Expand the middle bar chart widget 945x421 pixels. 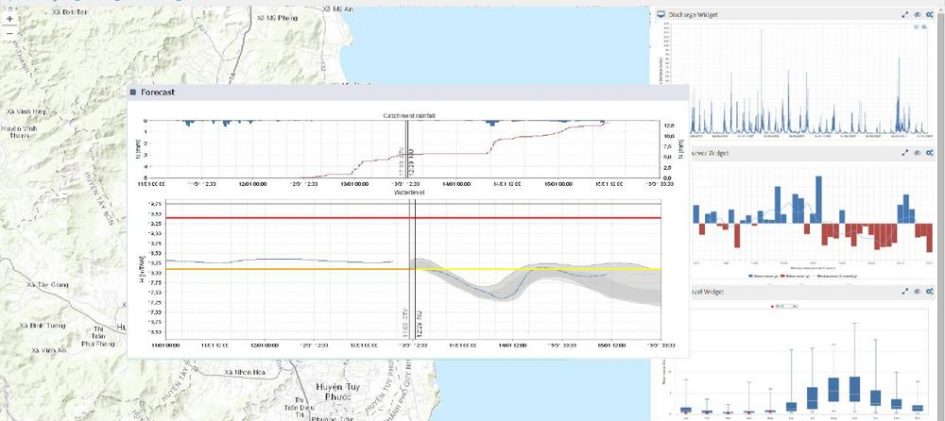pyautogui.click(x=904, y=153)
